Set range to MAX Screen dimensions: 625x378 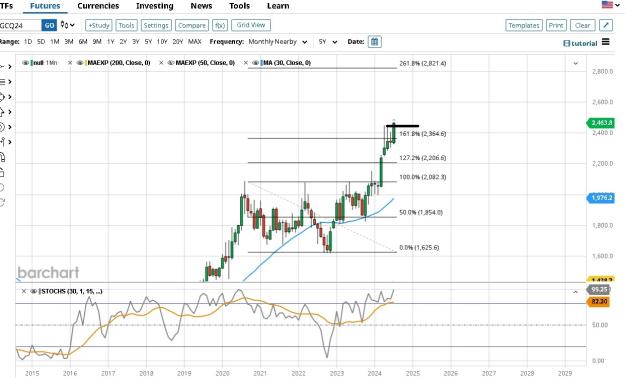[195, 41]
